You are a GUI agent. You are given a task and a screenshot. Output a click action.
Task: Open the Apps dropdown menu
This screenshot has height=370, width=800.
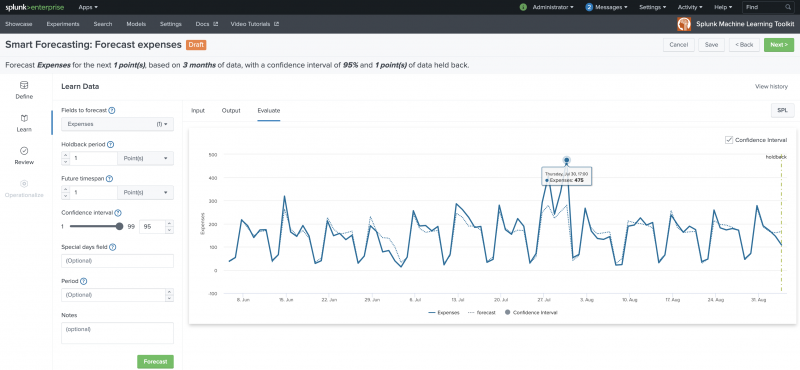(88, 7)
